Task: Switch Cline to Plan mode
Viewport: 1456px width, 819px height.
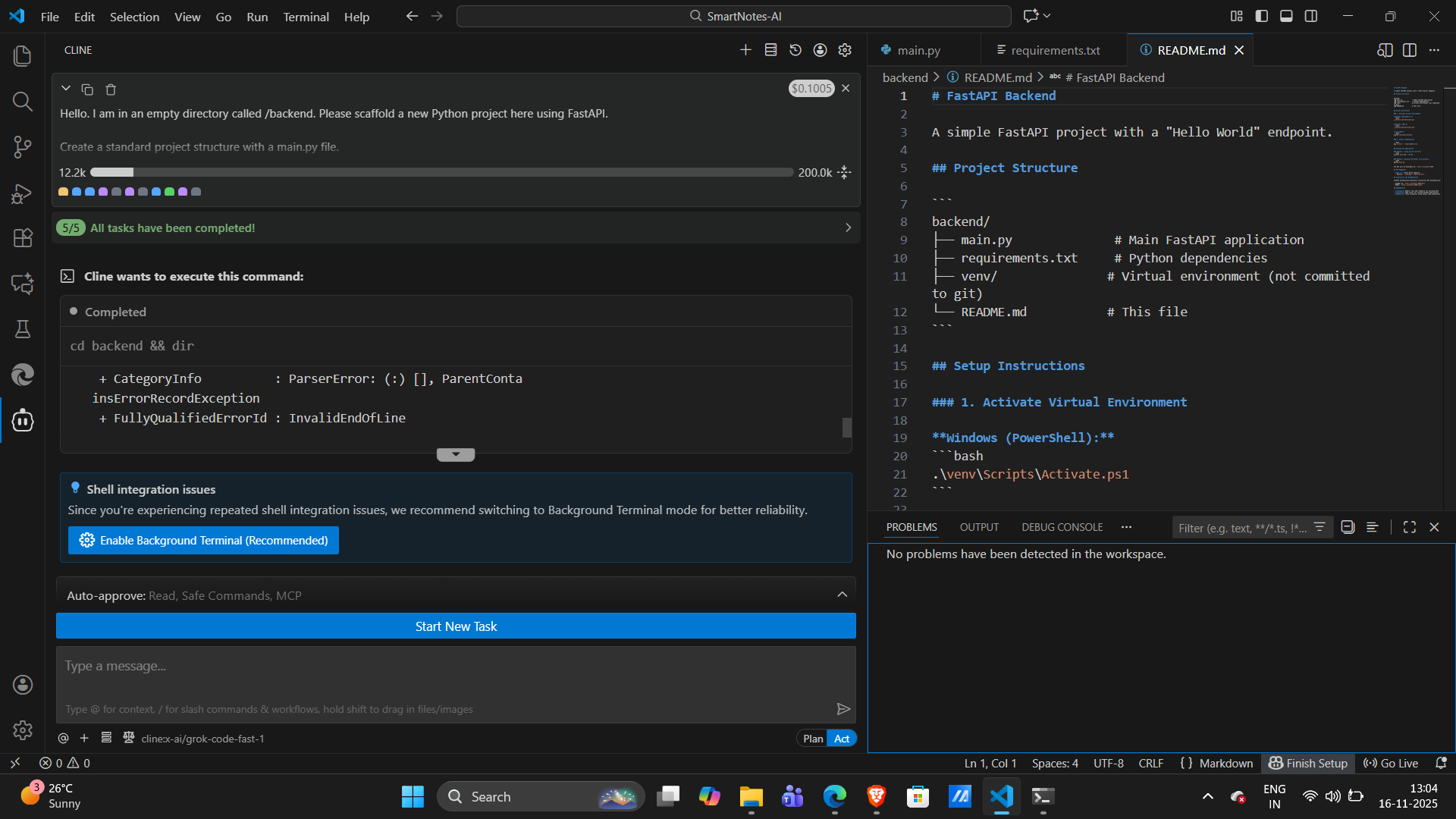Action: click(813, 739)
